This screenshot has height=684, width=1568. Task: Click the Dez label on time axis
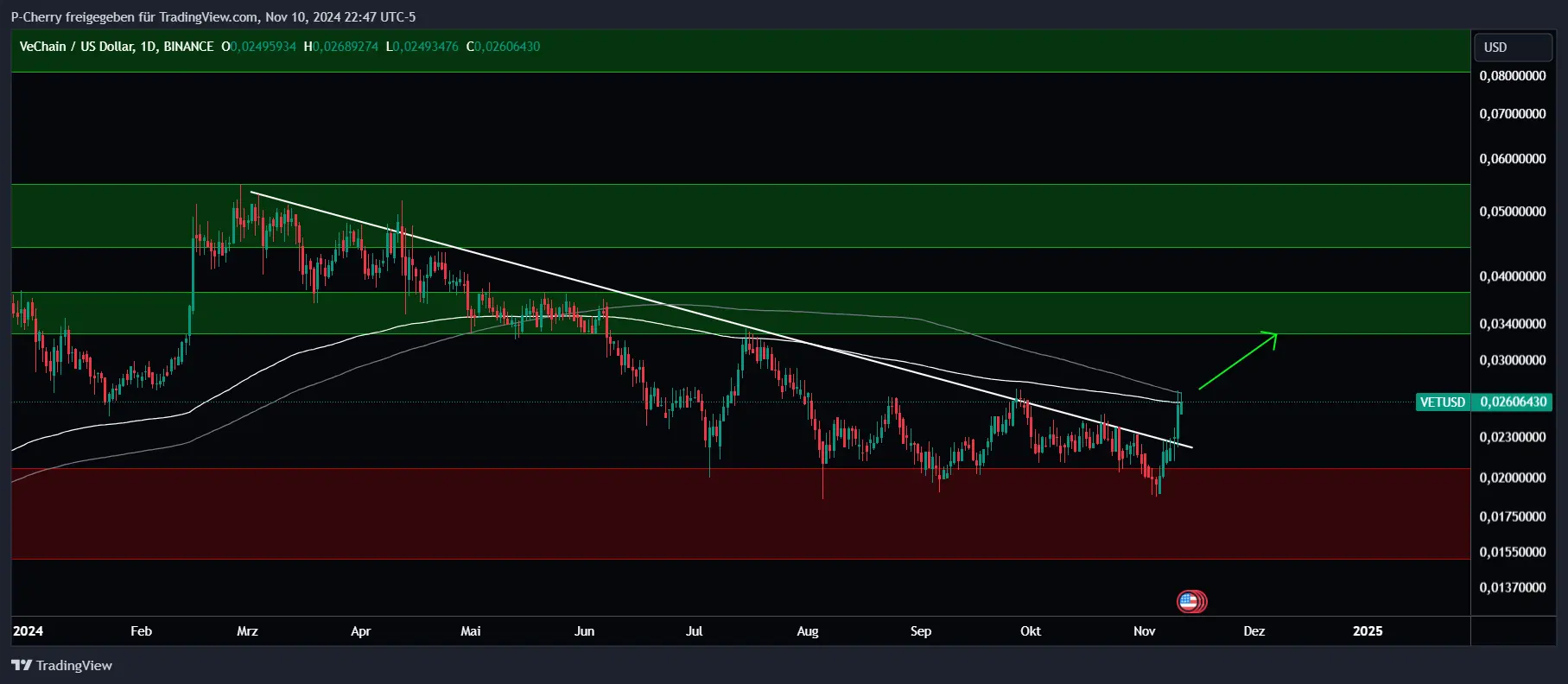(1254, 631)
